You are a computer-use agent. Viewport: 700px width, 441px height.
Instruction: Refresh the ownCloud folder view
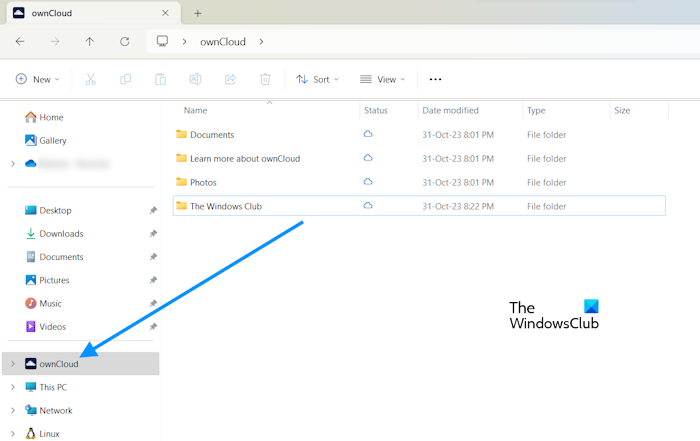click(x=125, y=42)
